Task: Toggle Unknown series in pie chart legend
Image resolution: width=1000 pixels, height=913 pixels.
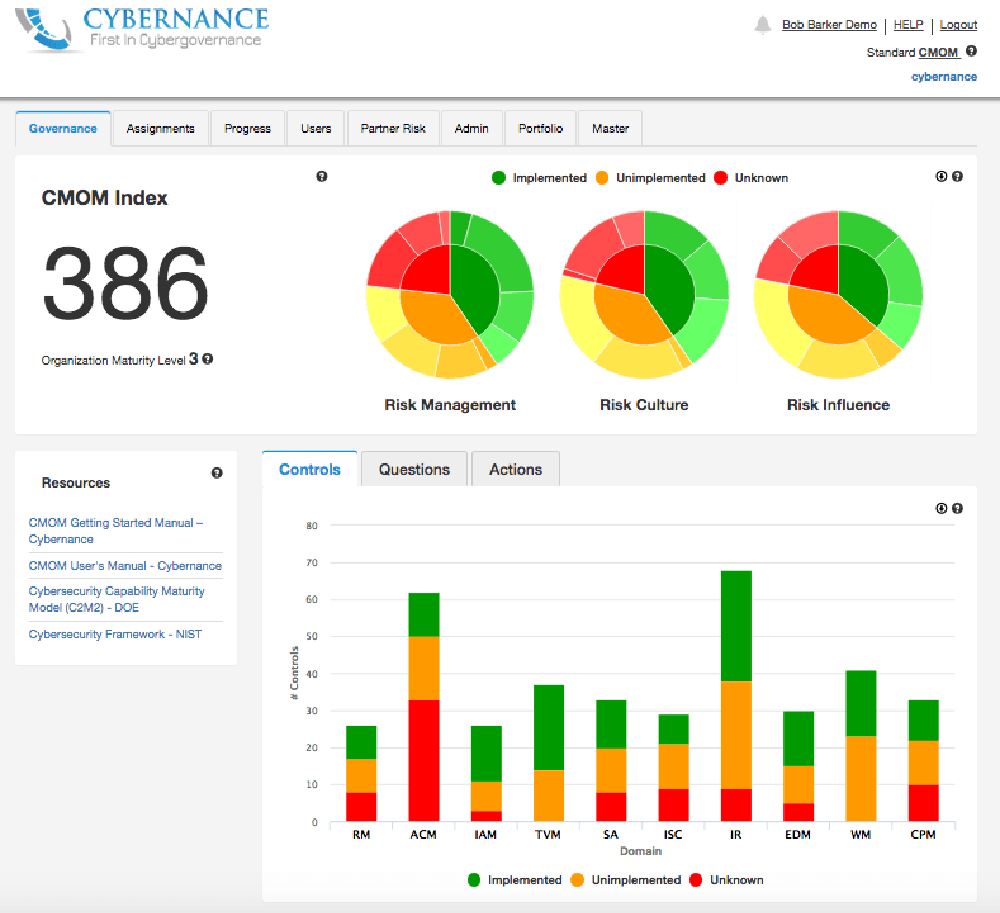Action: coord(751,178)
